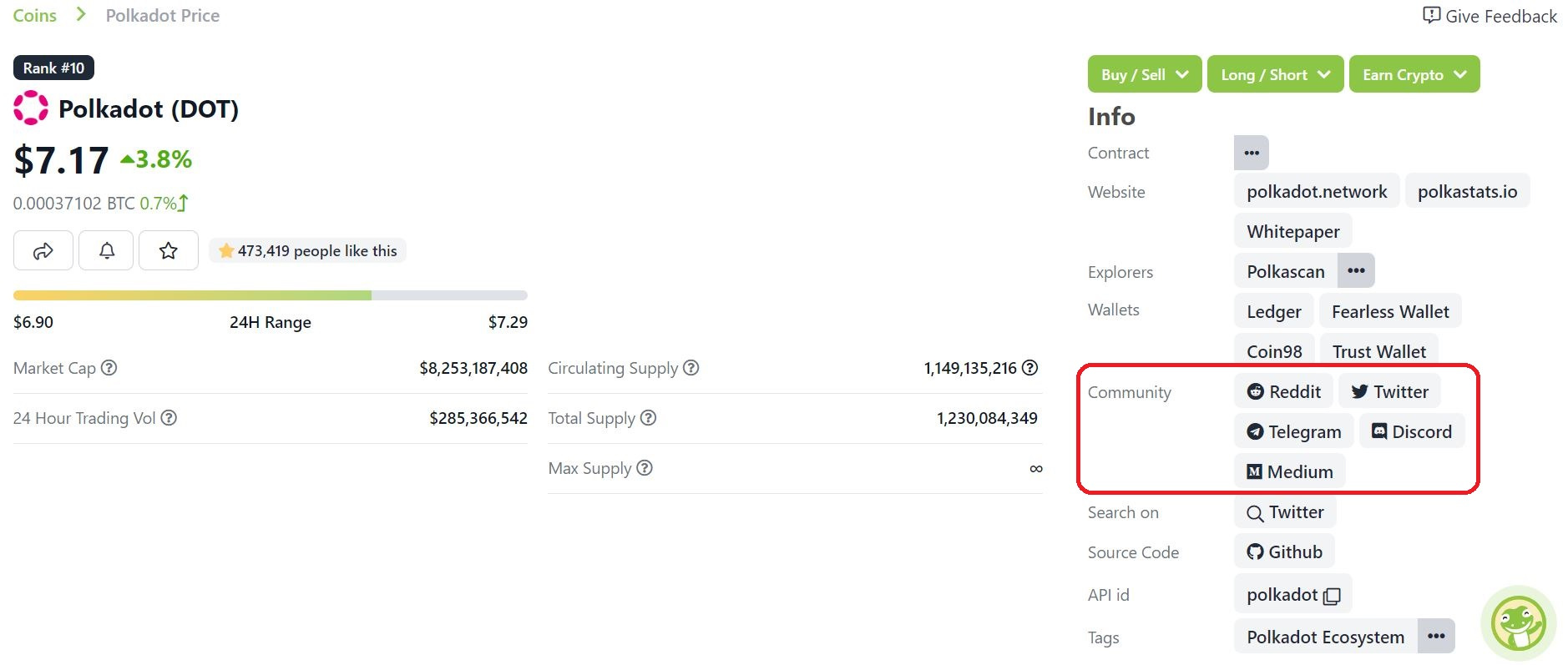Open the Polkascan explorer
1568x665 pixels.
point(1286,271)
